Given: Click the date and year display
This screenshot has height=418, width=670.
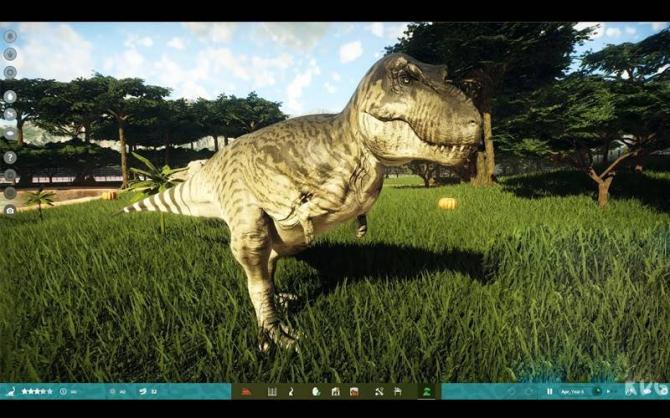Looking at the screenshot, I should point(574,391).
